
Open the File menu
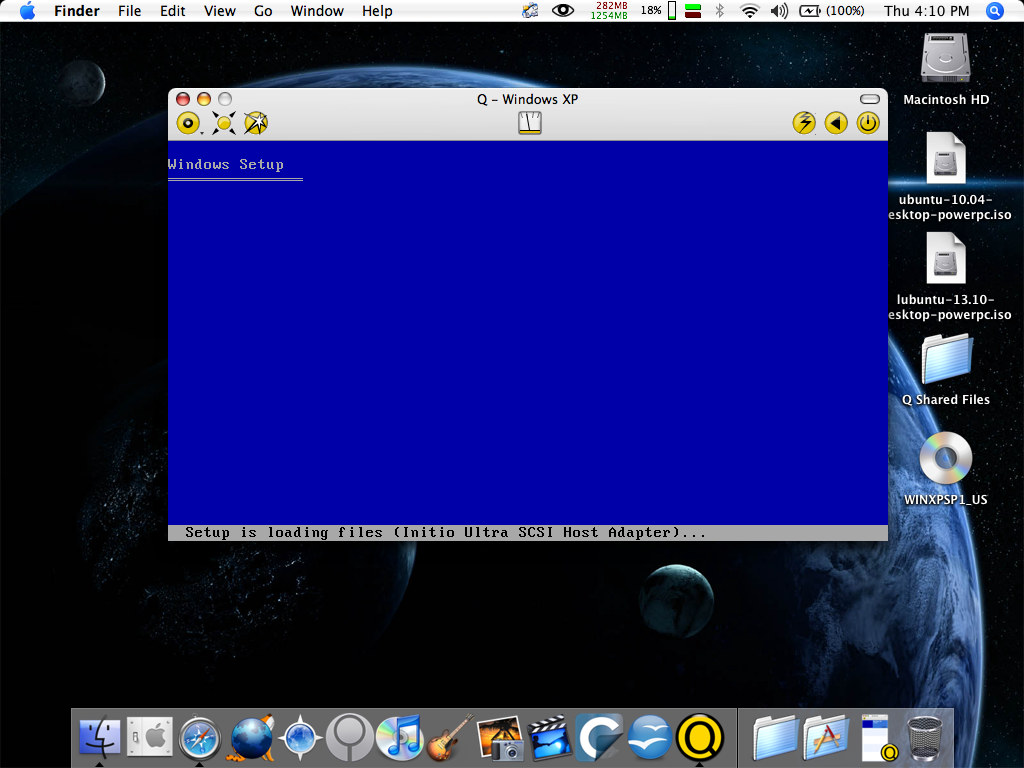129,11
